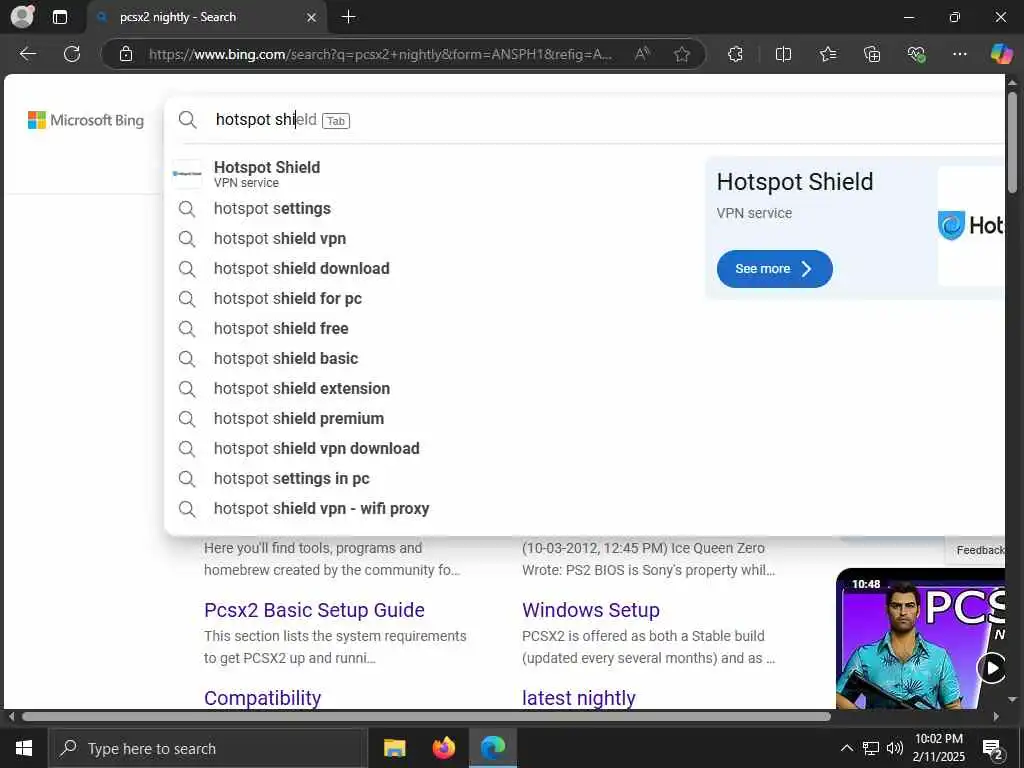Image resolution: width=1024 pixels, height=768 pixels.
Task: Select suggestion 'hotspot shield free'
Action: [431, 328]
